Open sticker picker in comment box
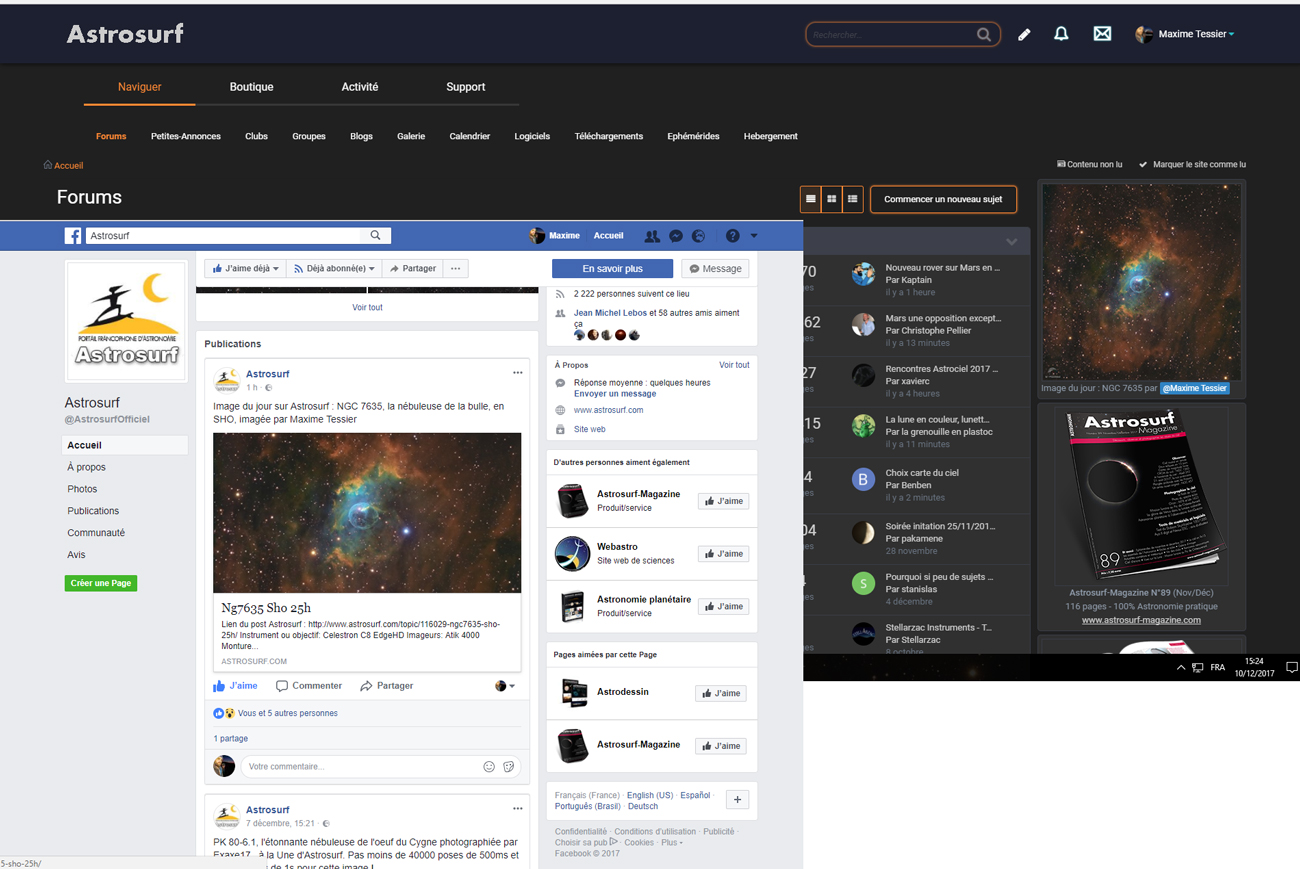The width and height of the screenshot is (1300, 869). tap(509, 767)
